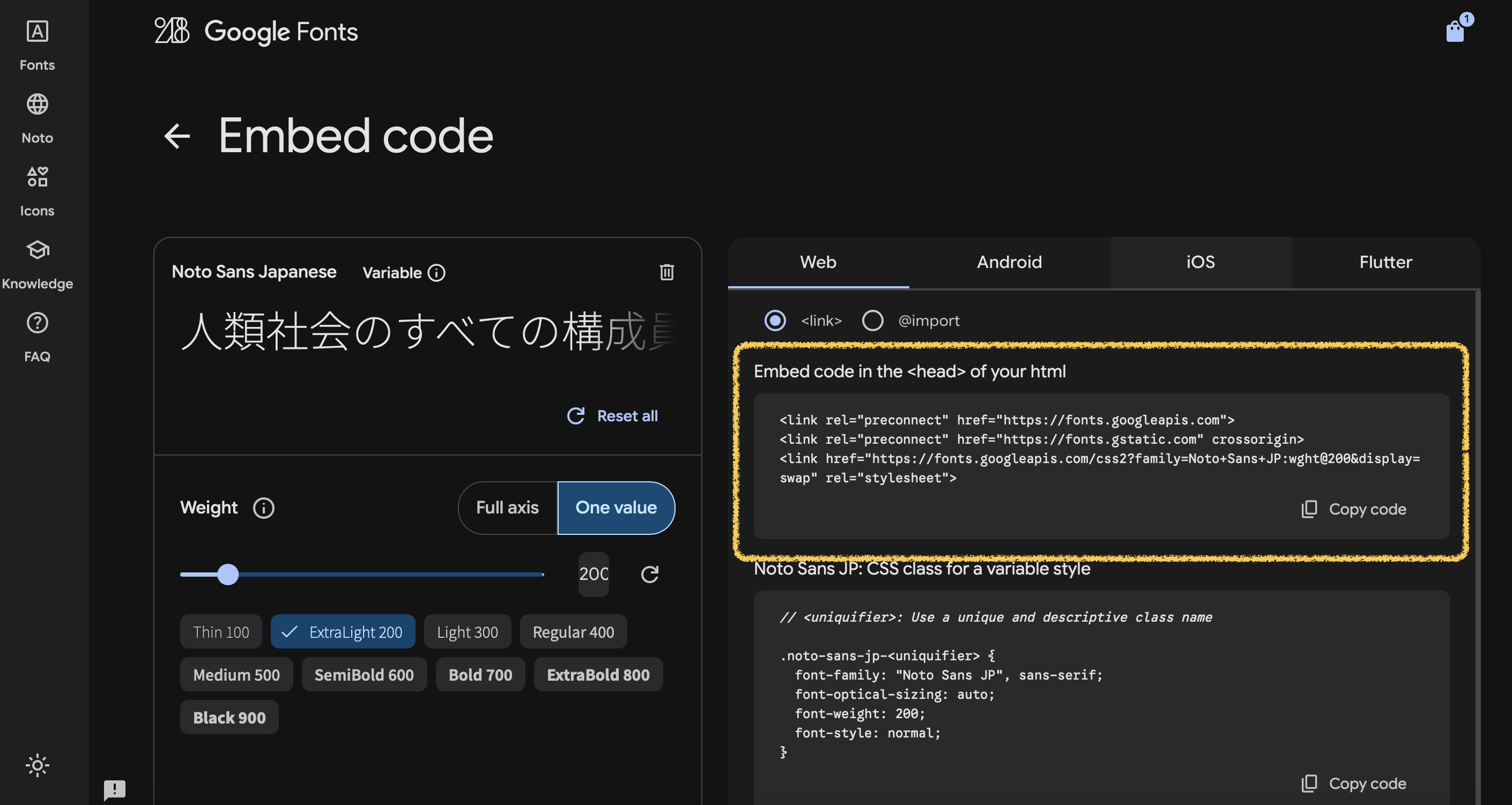This screenshot has height=805, width=1512.
Task: Click the embed panel vertical scrollbar
Action: pos(1477,547)
